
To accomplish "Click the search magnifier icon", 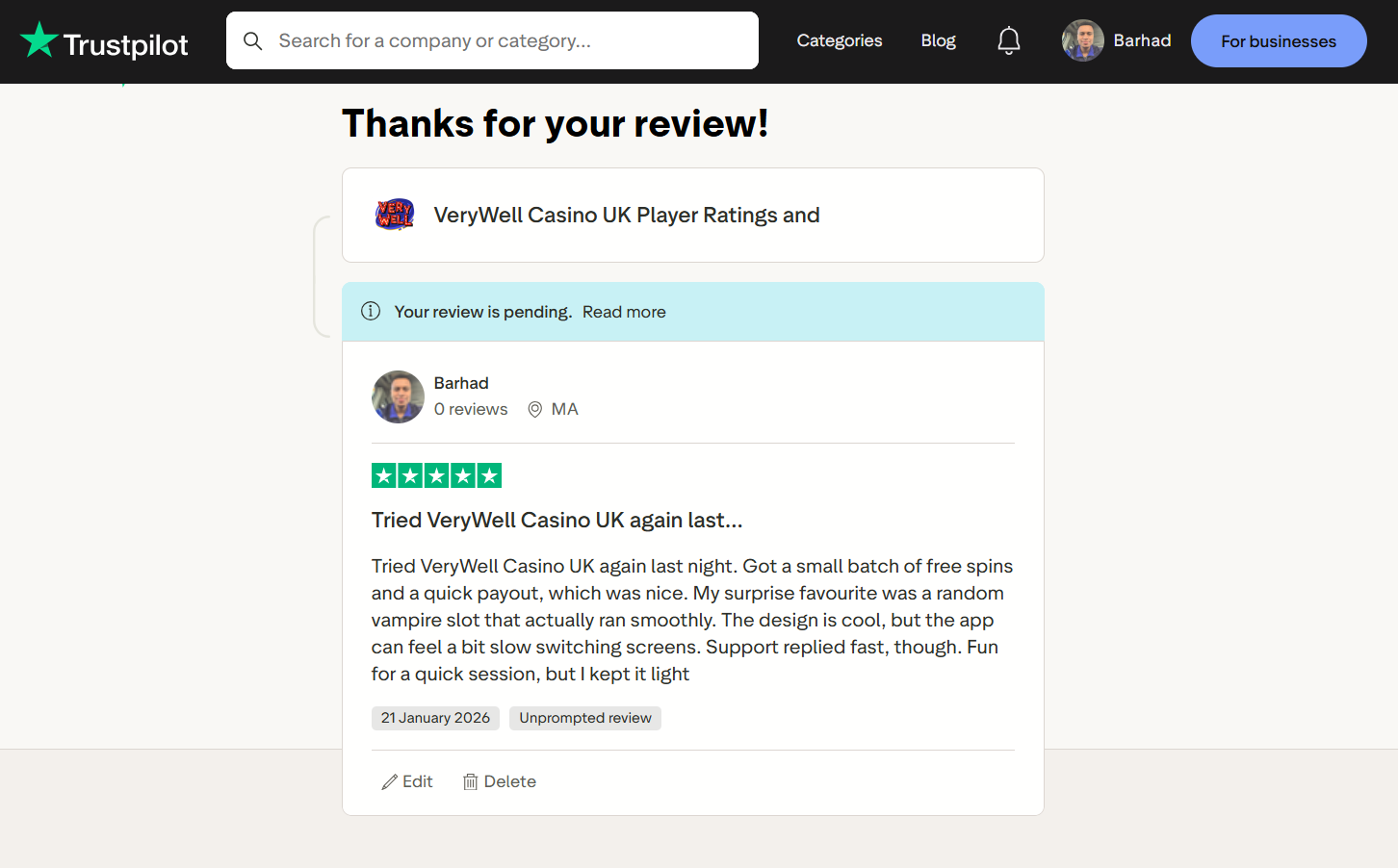I will point(253,40).
